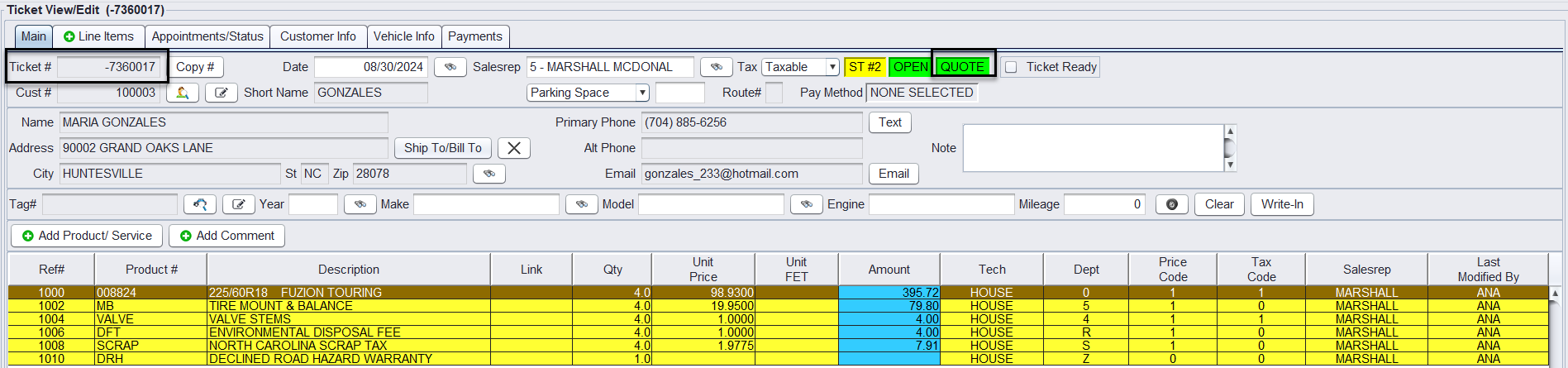This screenshot has height=368, width=1568.
Task: Open the date lookup binoculars button
Action: 450,67
